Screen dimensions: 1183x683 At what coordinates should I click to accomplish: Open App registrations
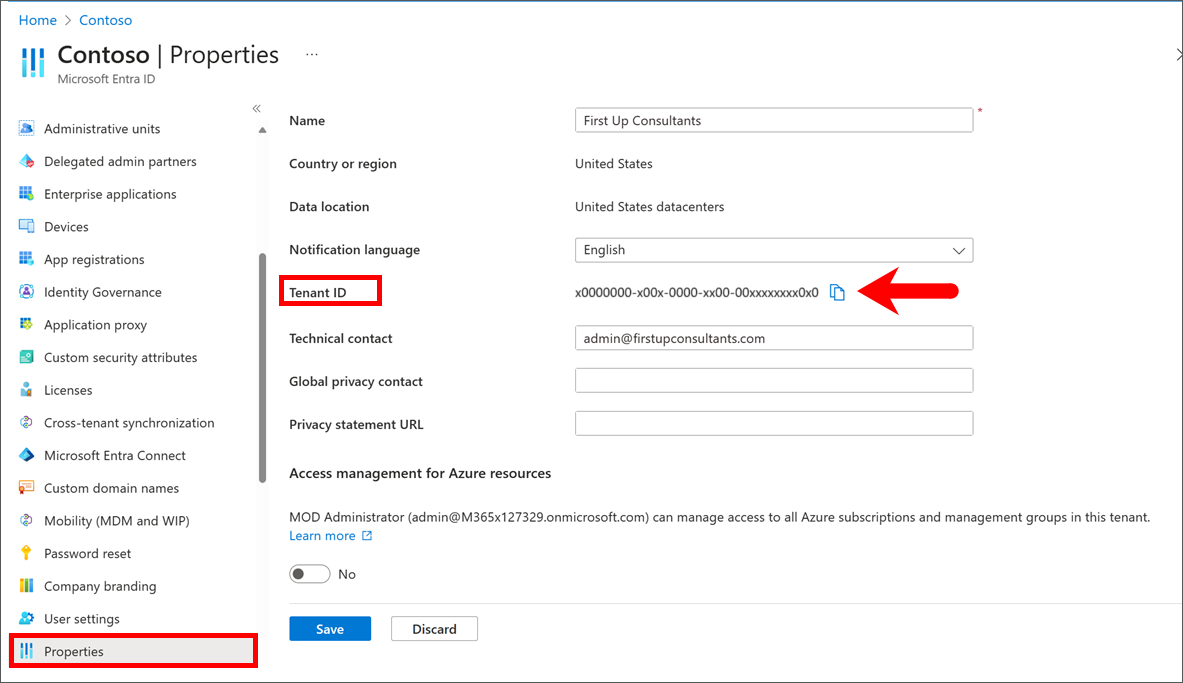tap(94, 259)
